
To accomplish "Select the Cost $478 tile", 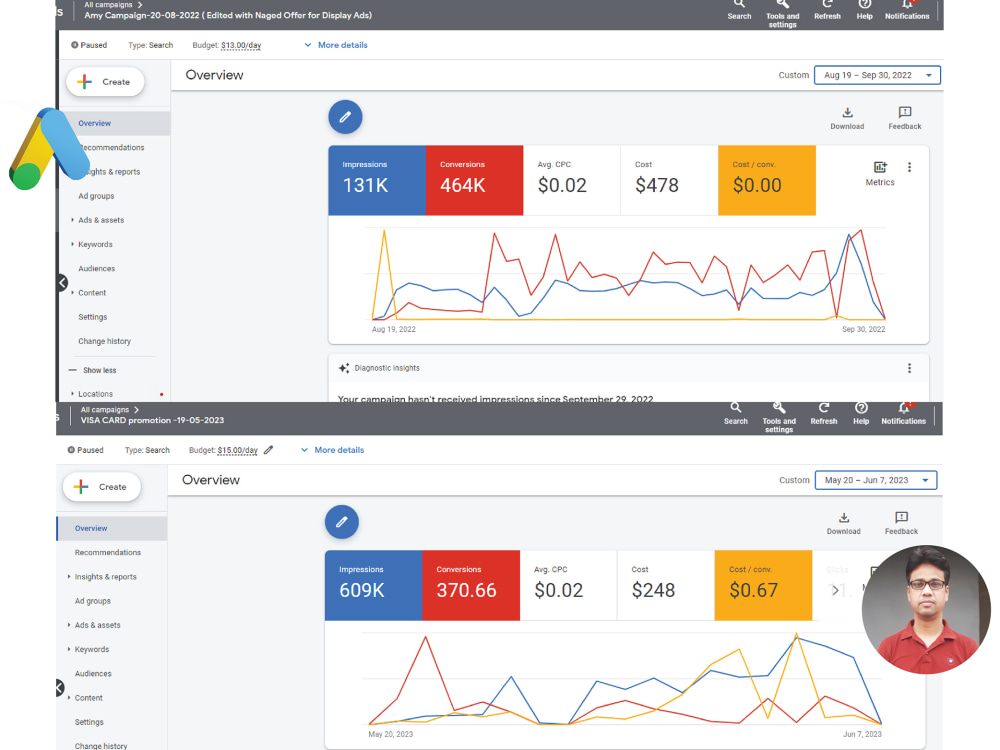I will 669,180.
